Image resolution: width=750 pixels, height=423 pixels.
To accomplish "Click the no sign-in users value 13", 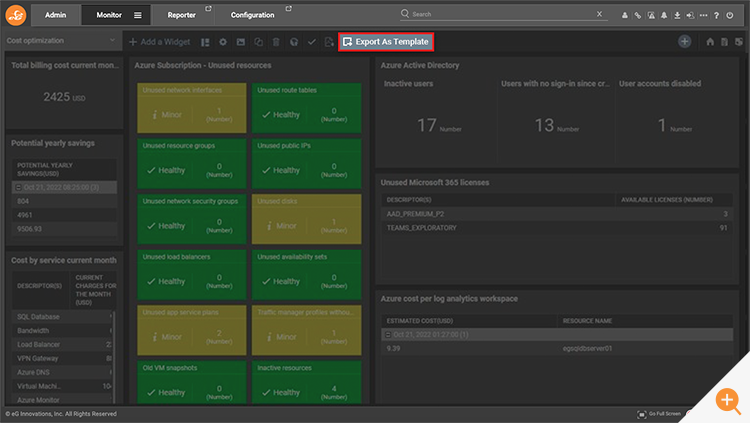I will [544, 125].
